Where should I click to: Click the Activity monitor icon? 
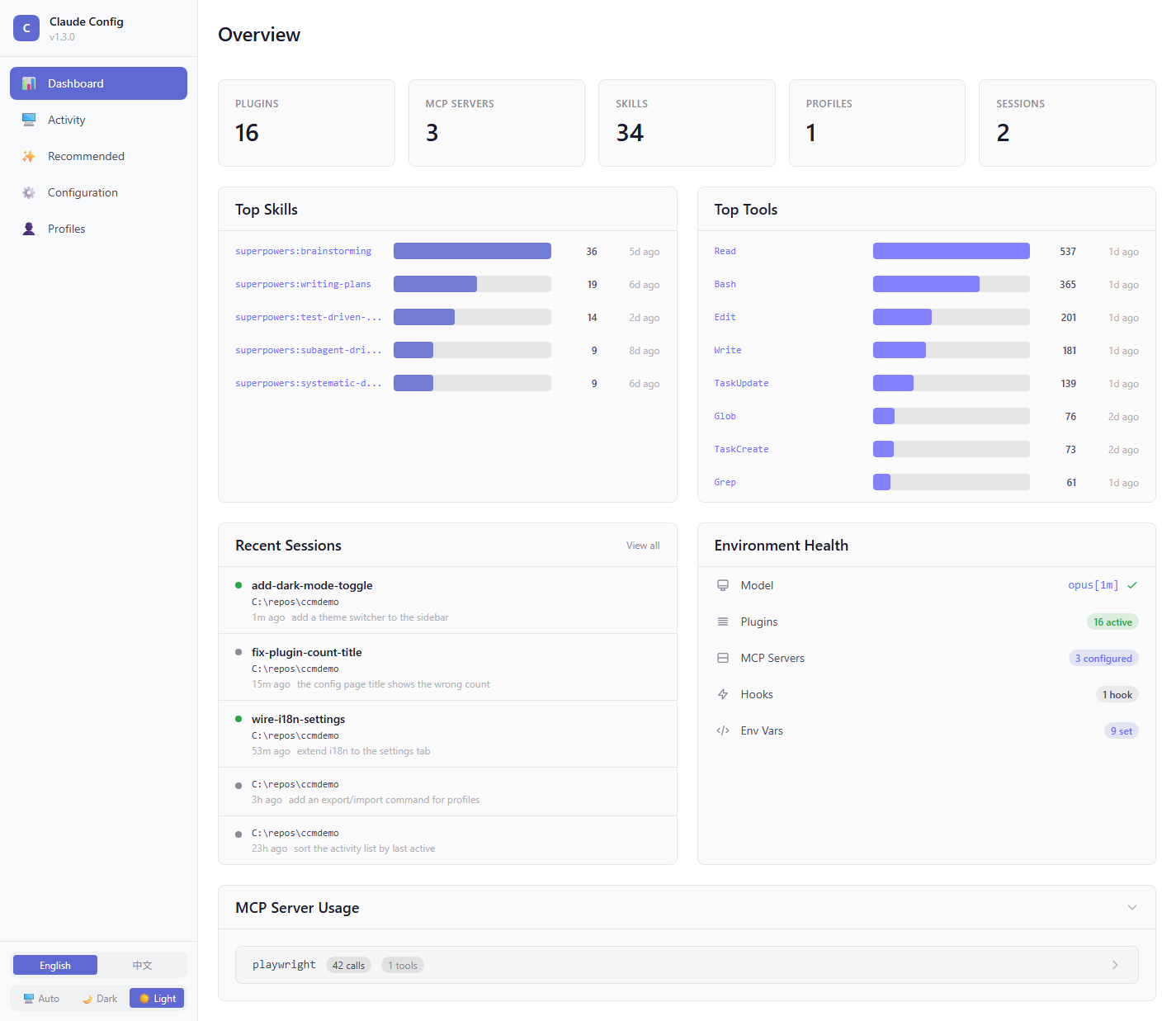coord(29,120)
